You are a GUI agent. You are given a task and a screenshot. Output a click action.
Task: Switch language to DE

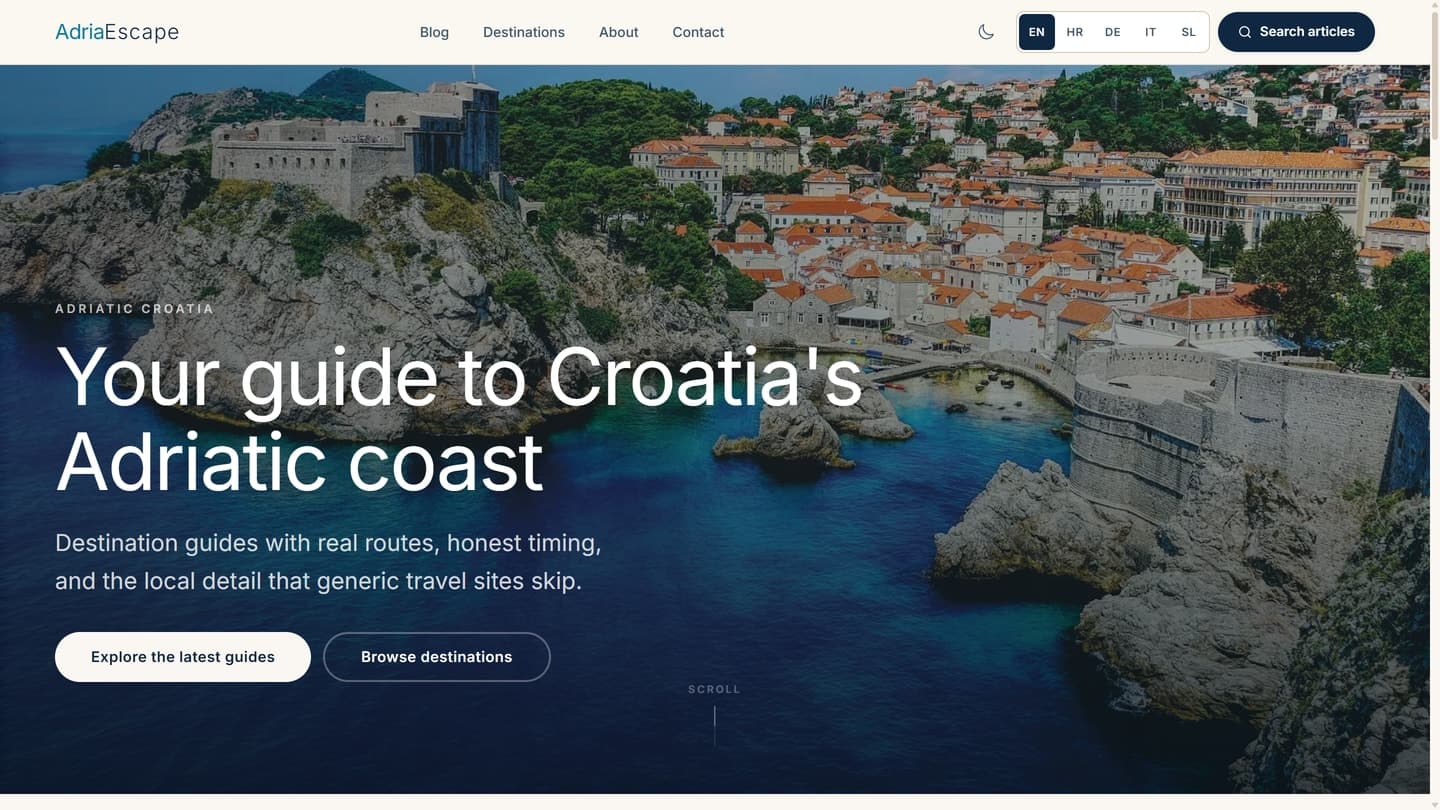[x=1113, y=32]
